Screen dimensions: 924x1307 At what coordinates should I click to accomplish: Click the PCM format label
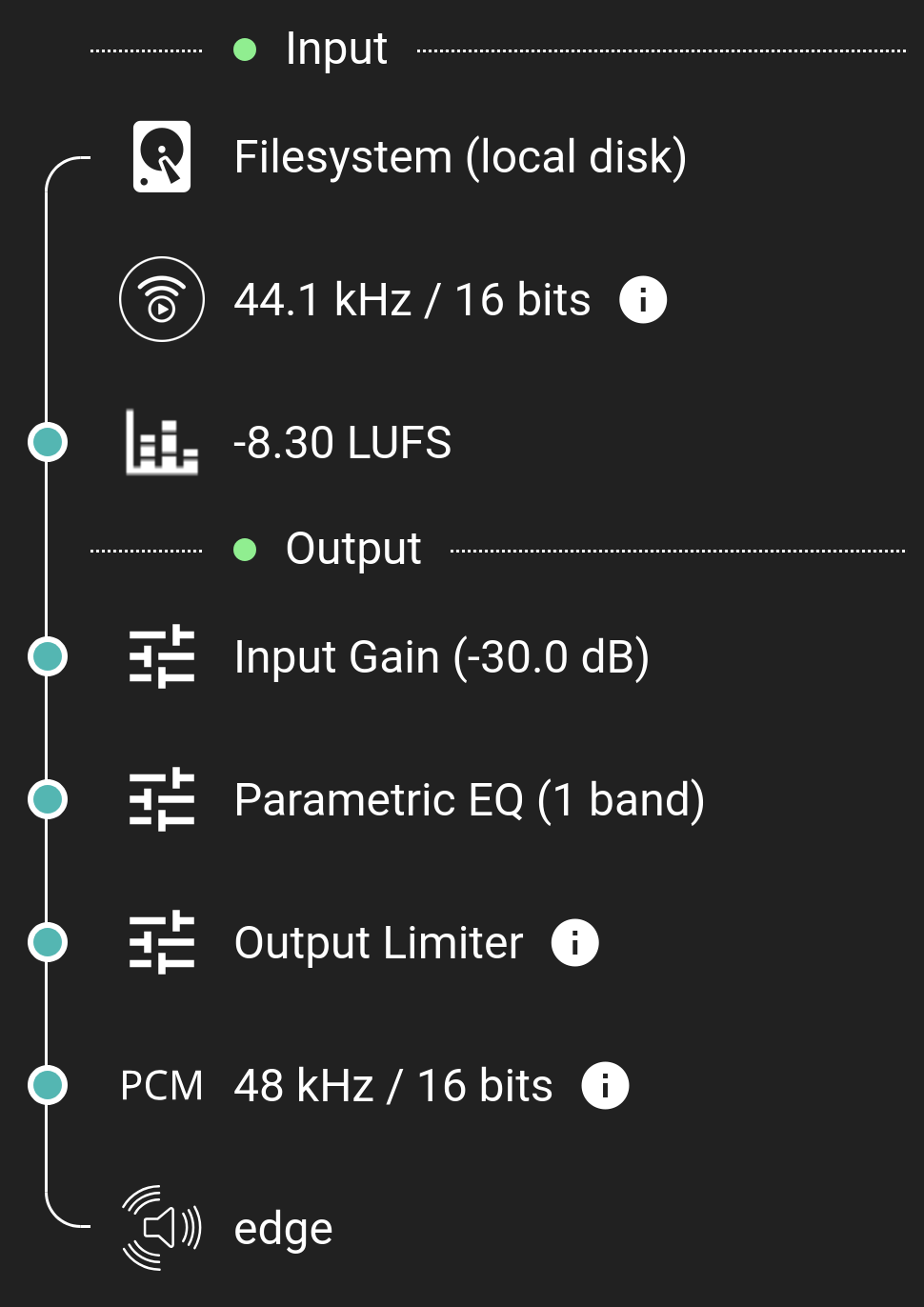(x=162, y=1086)
